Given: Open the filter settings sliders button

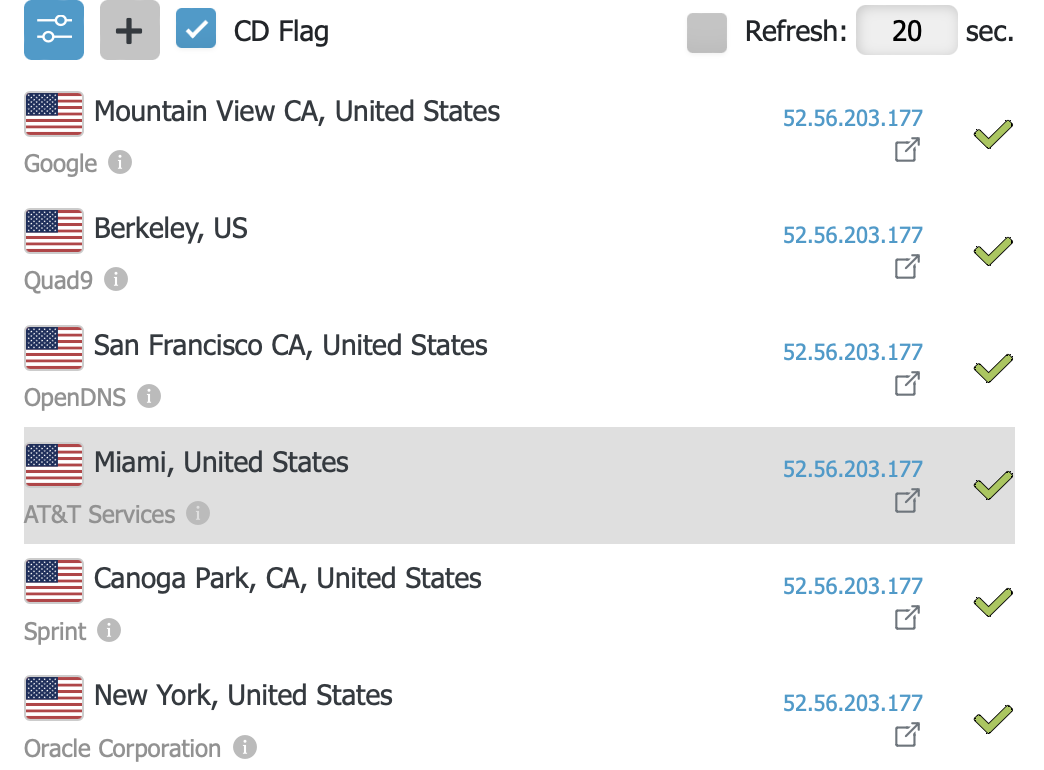Looking at the screenshot, I should (x=54, y=30).
